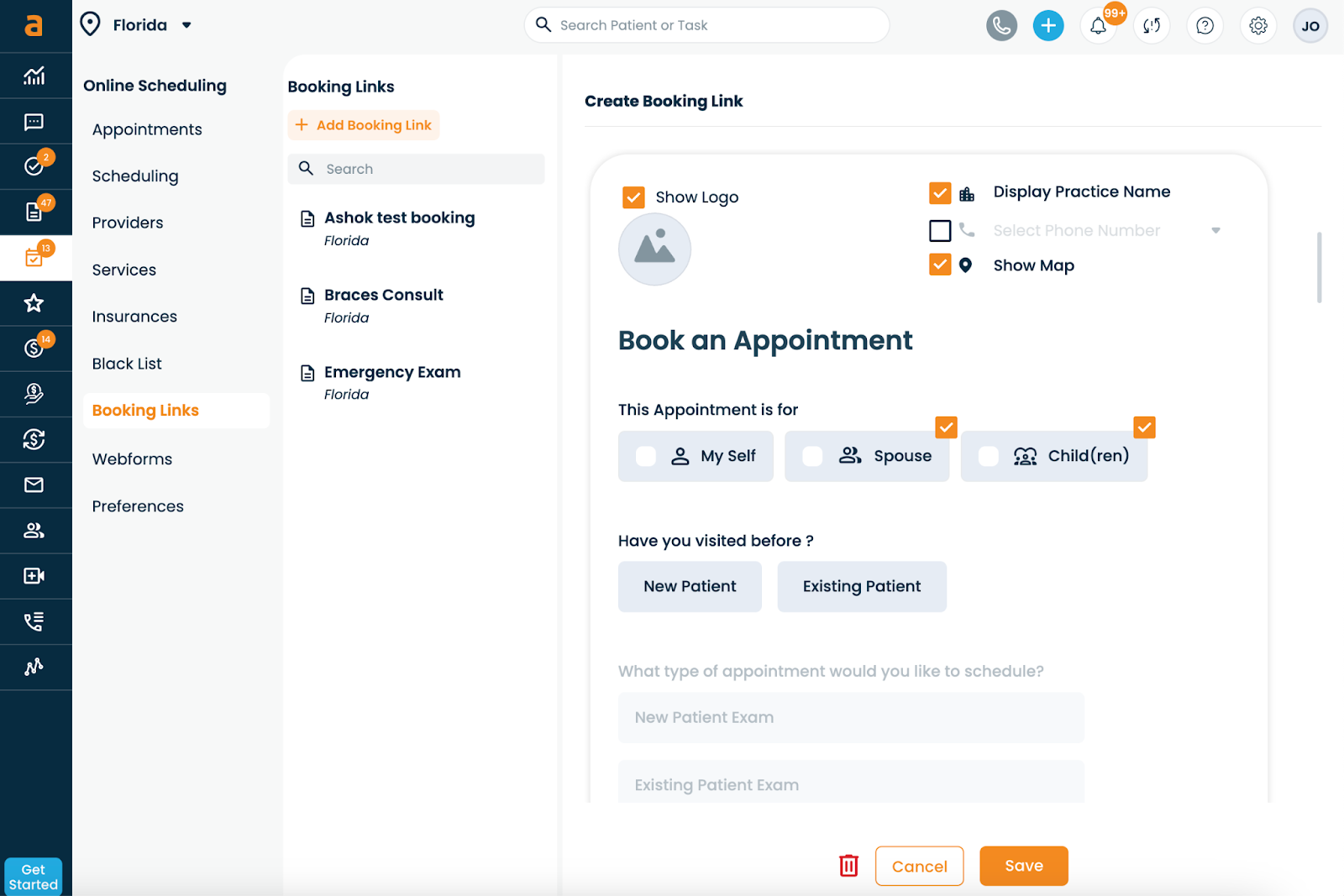This screenshot has width=1344, height=896.
Task: Open settings gear in top bar
Action: pyautogui.click(x=1257, y=26)
